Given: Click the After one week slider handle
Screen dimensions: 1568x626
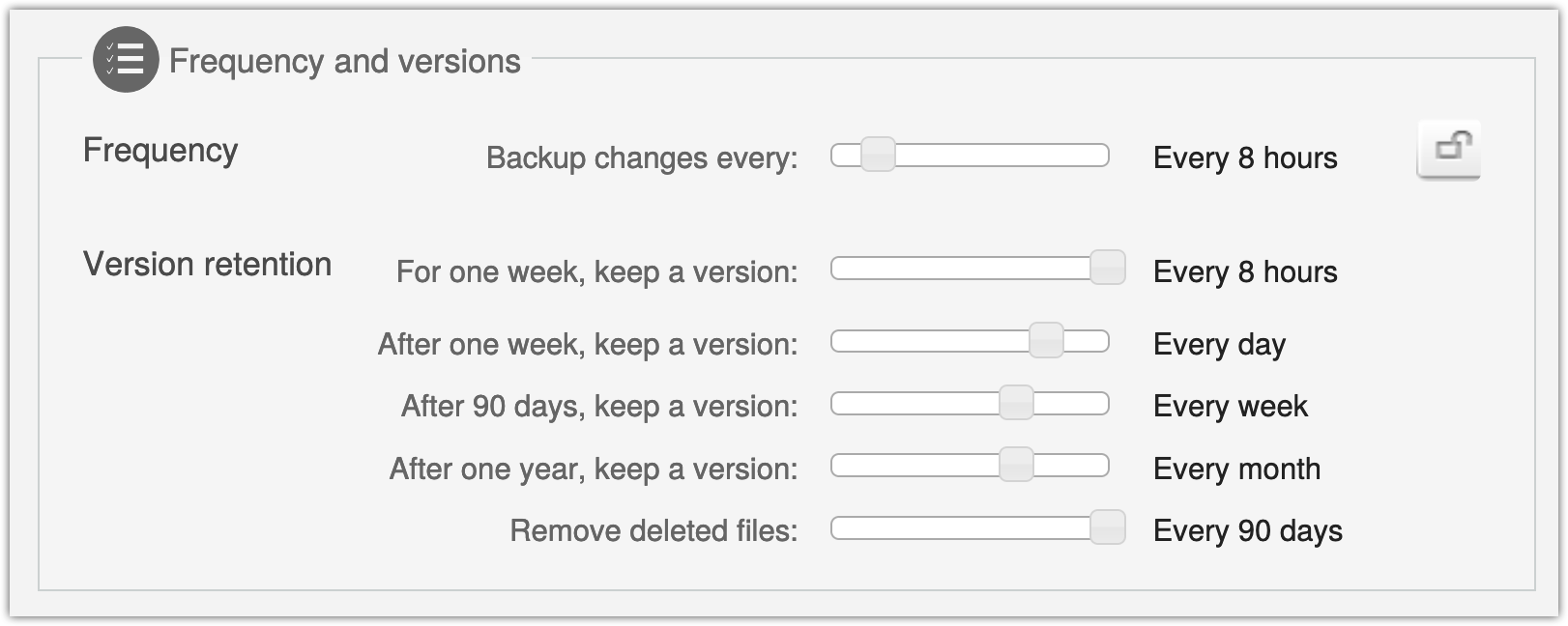Looking at the screenshot, I should (1046, 341).
